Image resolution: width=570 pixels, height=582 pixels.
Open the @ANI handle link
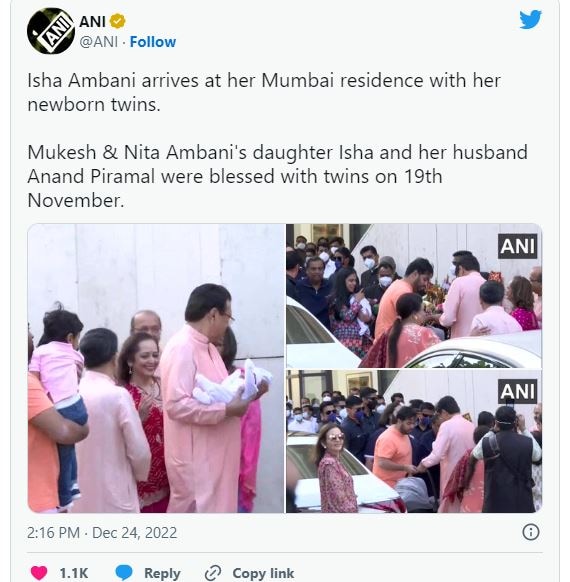pyautogui.click(x=98, y=42)
